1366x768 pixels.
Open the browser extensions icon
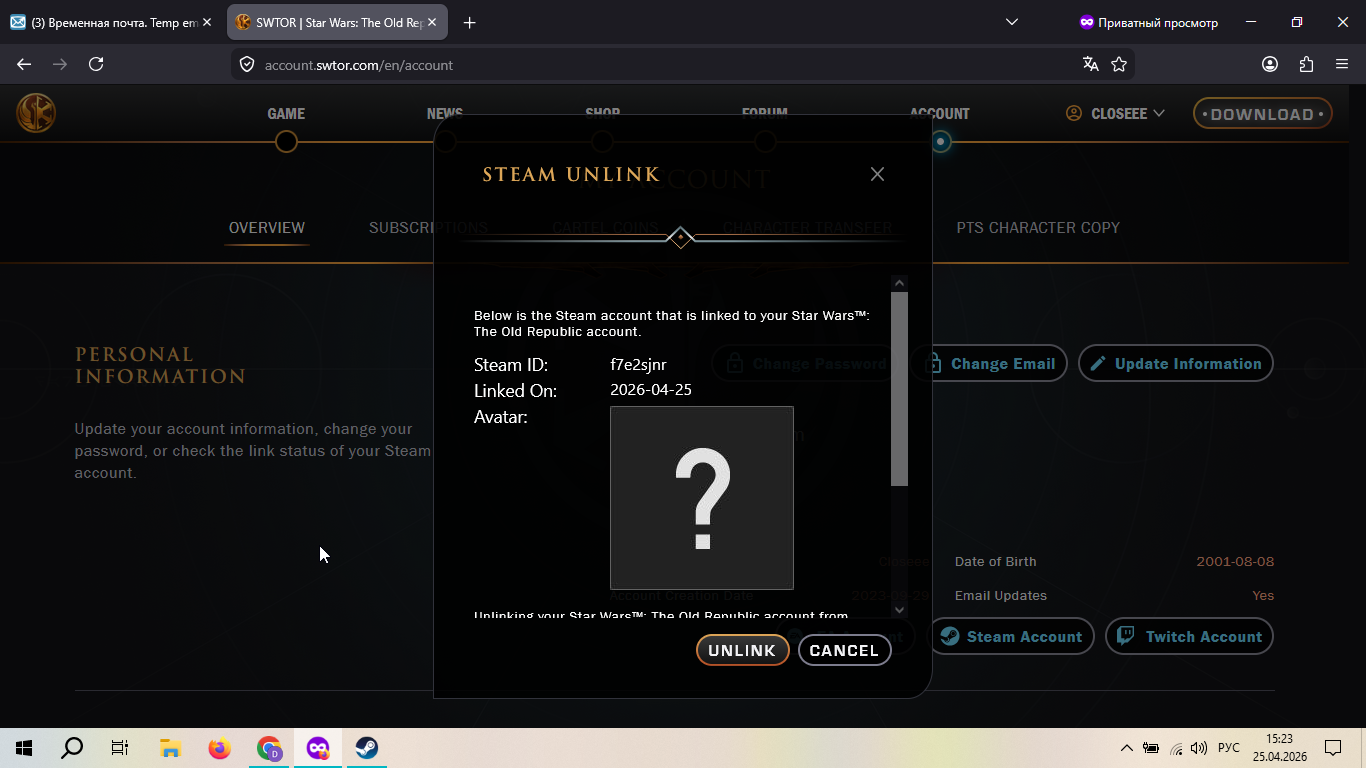(1306, 64)
